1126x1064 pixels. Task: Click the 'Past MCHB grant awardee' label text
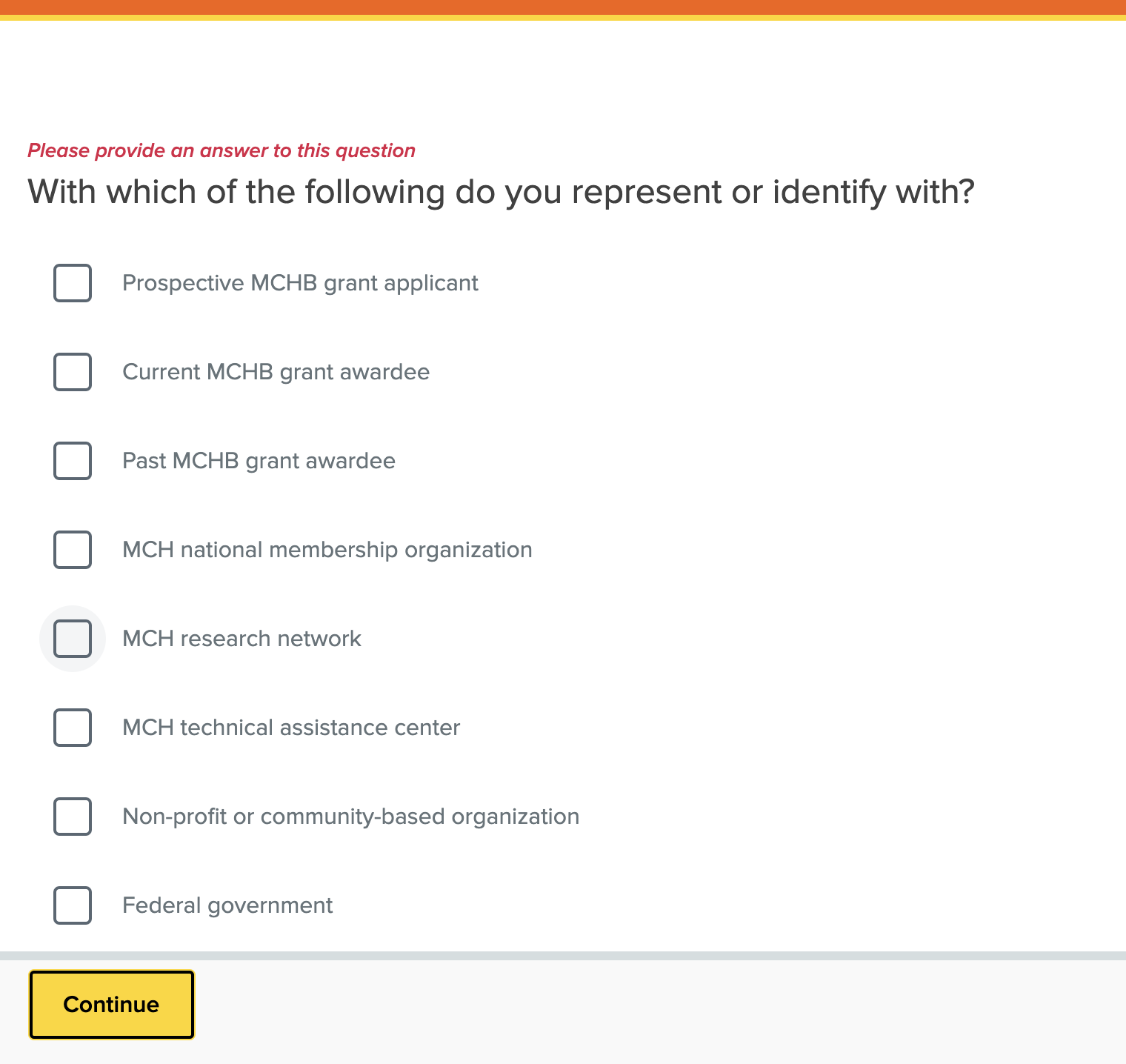point(259,461)
